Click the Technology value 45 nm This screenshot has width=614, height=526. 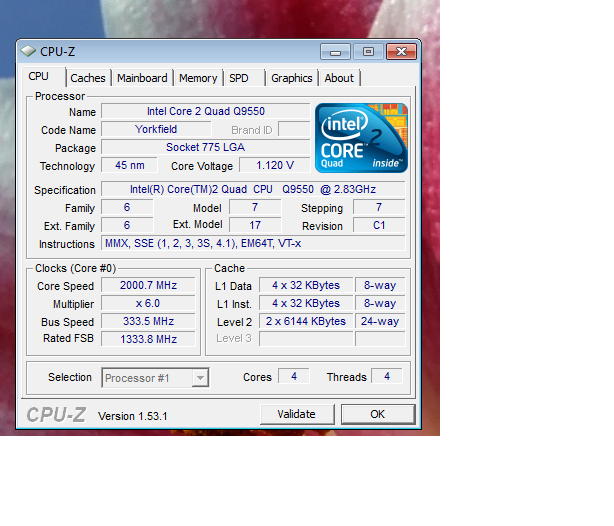click(130, 165)
